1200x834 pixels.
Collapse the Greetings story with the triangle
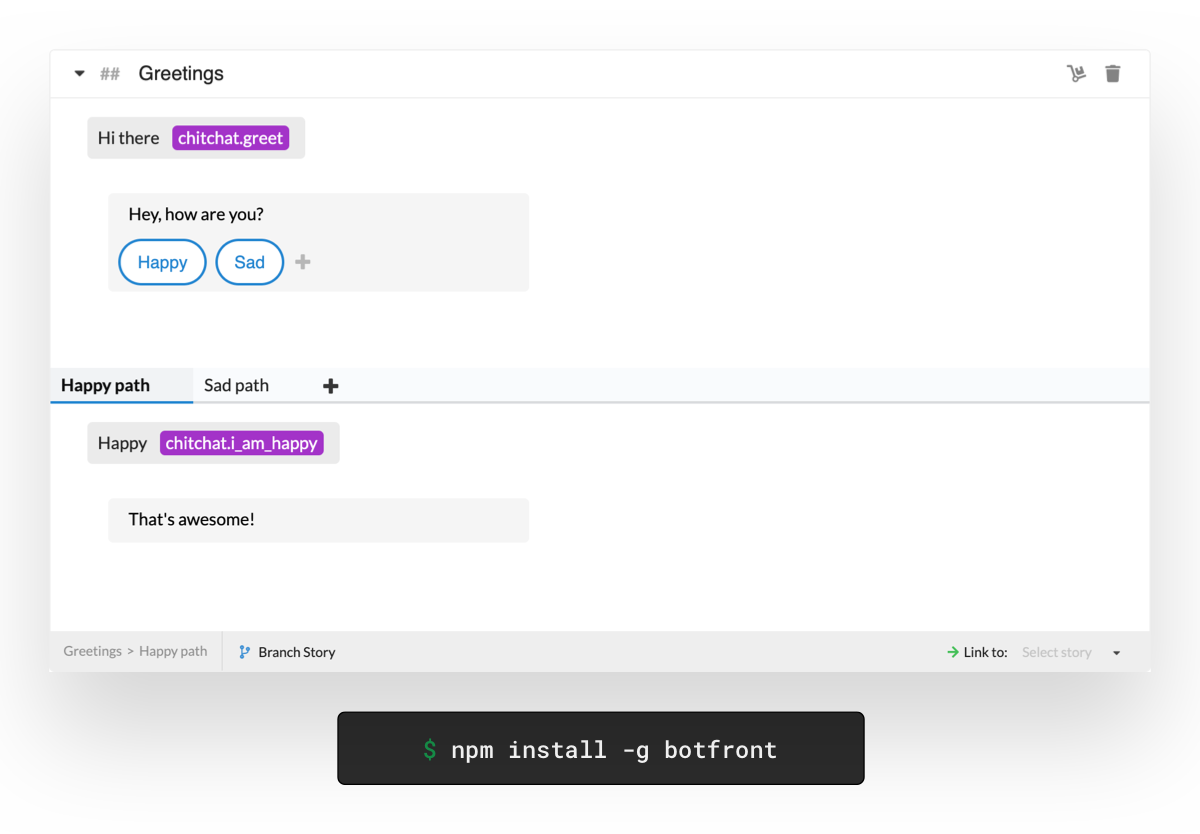79,73
